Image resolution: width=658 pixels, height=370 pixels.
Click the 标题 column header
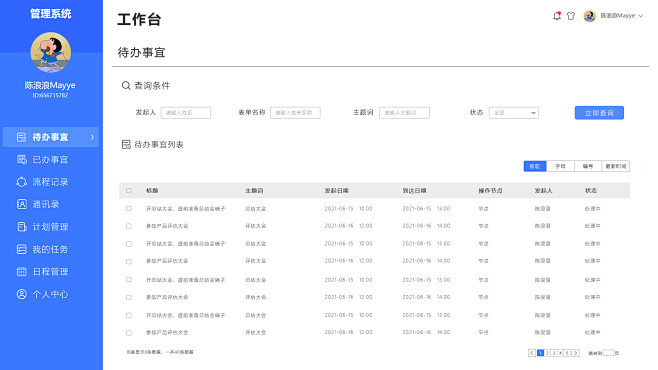(152, 190)
